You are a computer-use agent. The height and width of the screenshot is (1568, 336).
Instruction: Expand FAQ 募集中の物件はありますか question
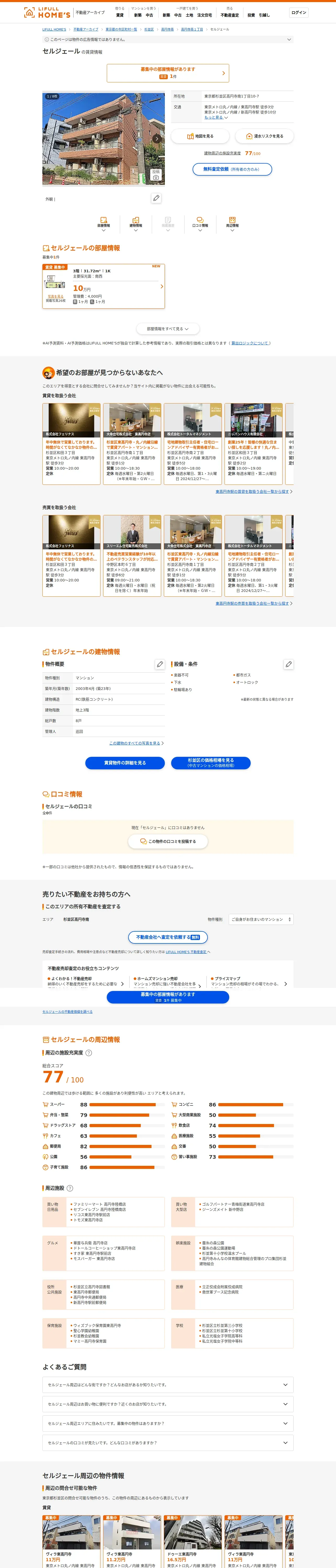tap(168, 1423)
